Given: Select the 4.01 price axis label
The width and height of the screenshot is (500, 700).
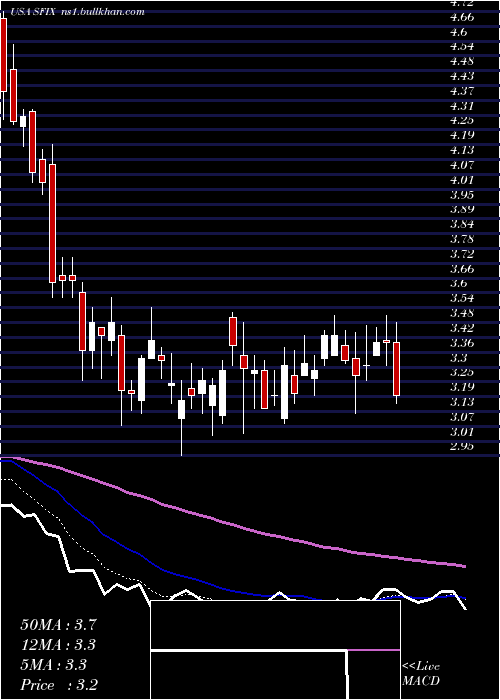Looking at the screenshot, I should tap(461, 180).
